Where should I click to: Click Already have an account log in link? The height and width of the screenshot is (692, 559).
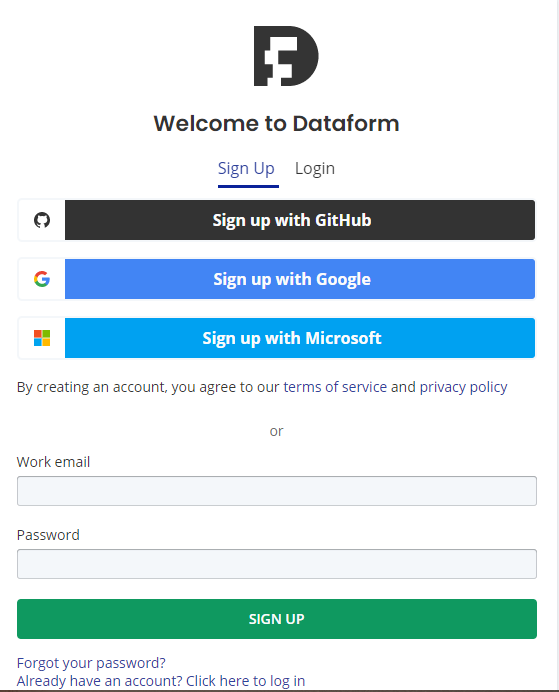point(161,681)
